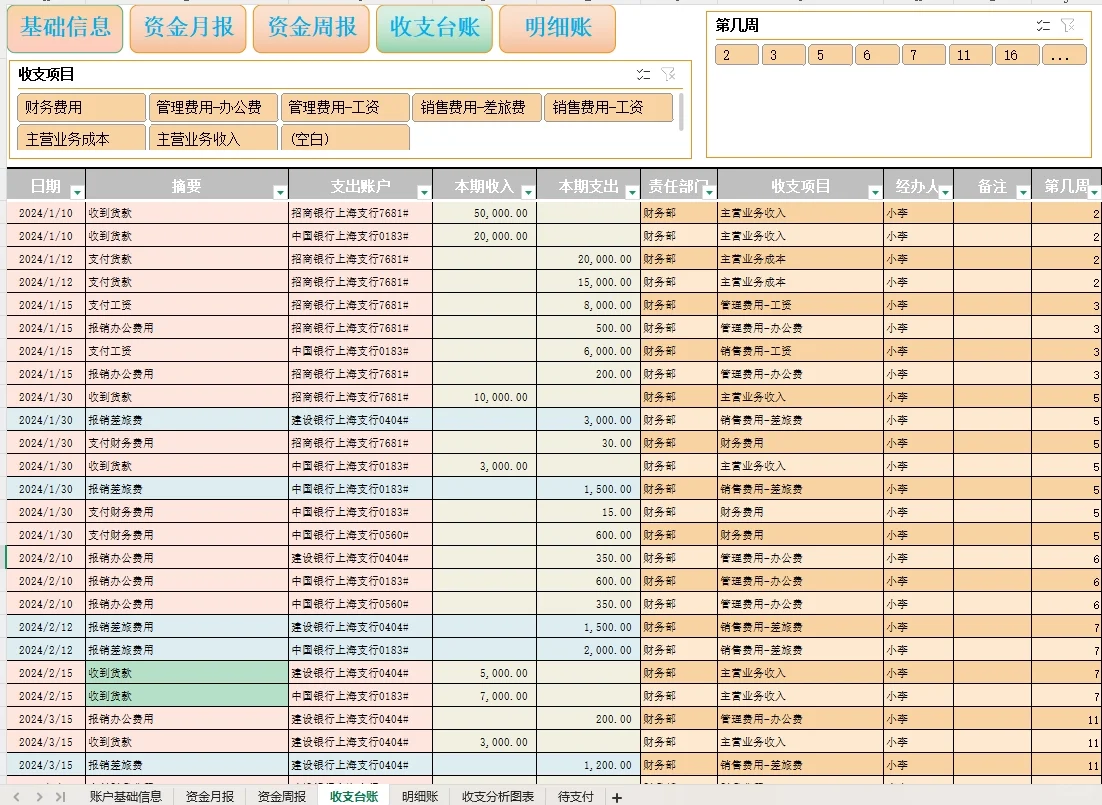Select the 中国银行上海支行0560# cell in the 600.00 row
1102x805 pixels.
(361, 535)
